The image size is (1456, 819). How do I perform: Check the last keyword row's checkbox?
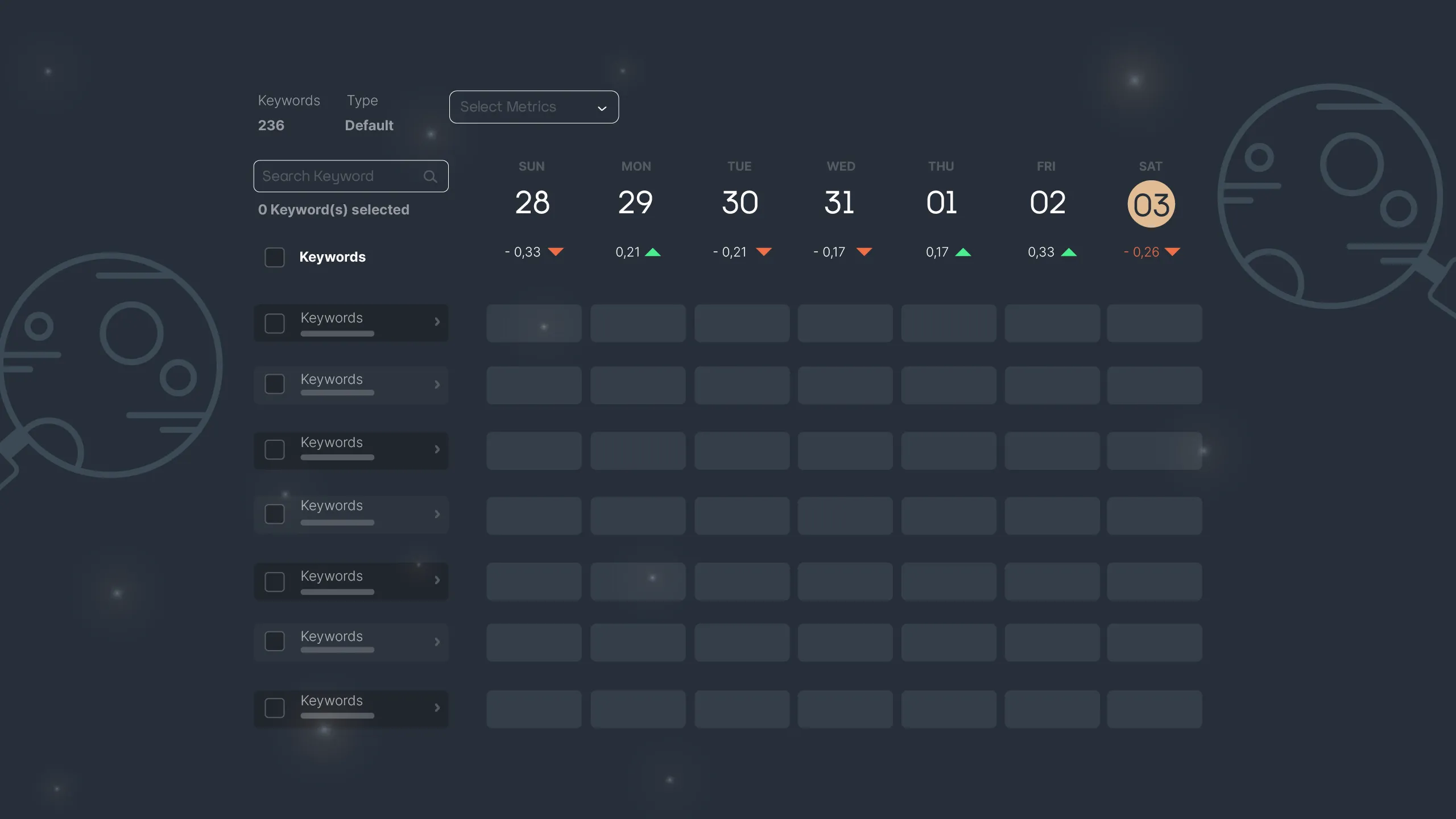[x=275, y=708]
